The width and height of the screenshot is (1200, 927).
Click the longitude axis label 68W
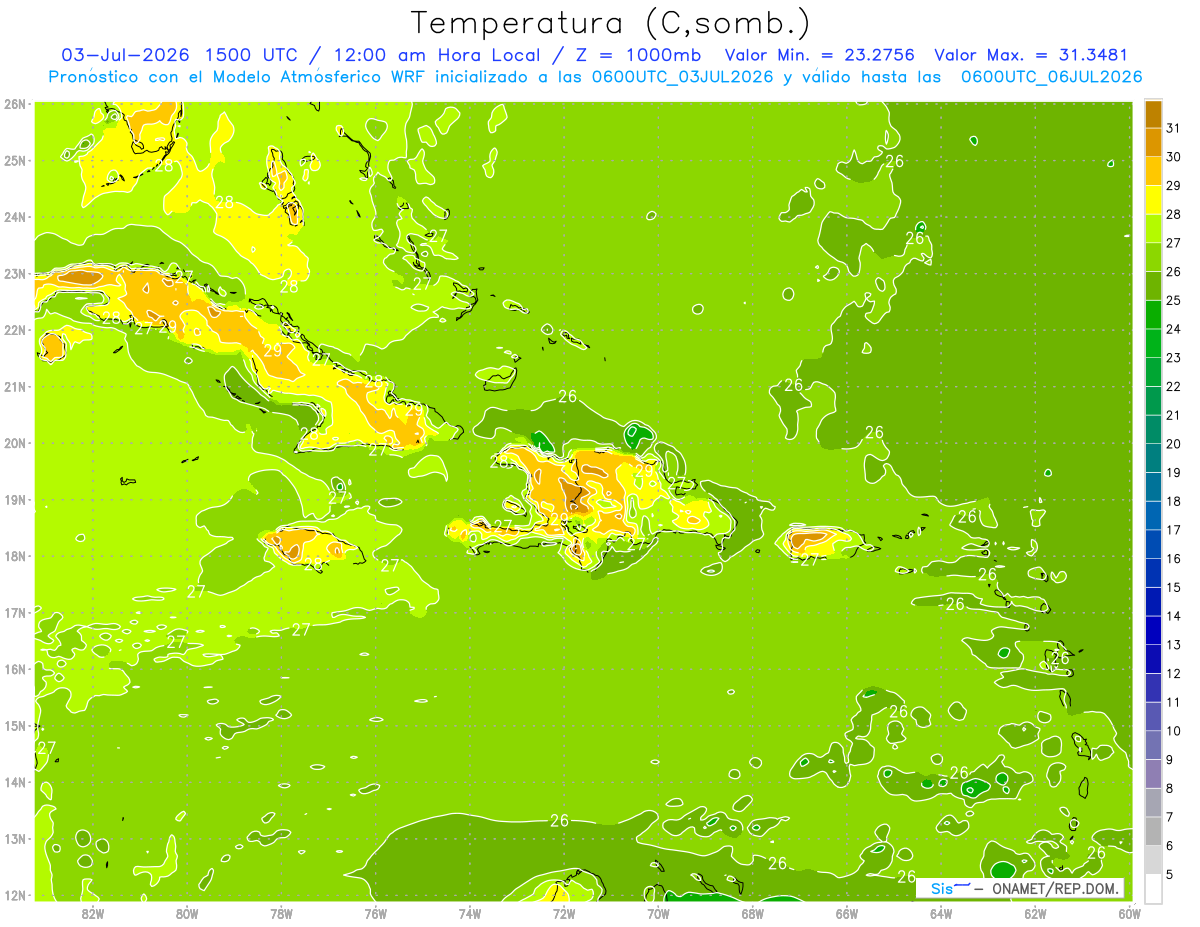[753, 913]
